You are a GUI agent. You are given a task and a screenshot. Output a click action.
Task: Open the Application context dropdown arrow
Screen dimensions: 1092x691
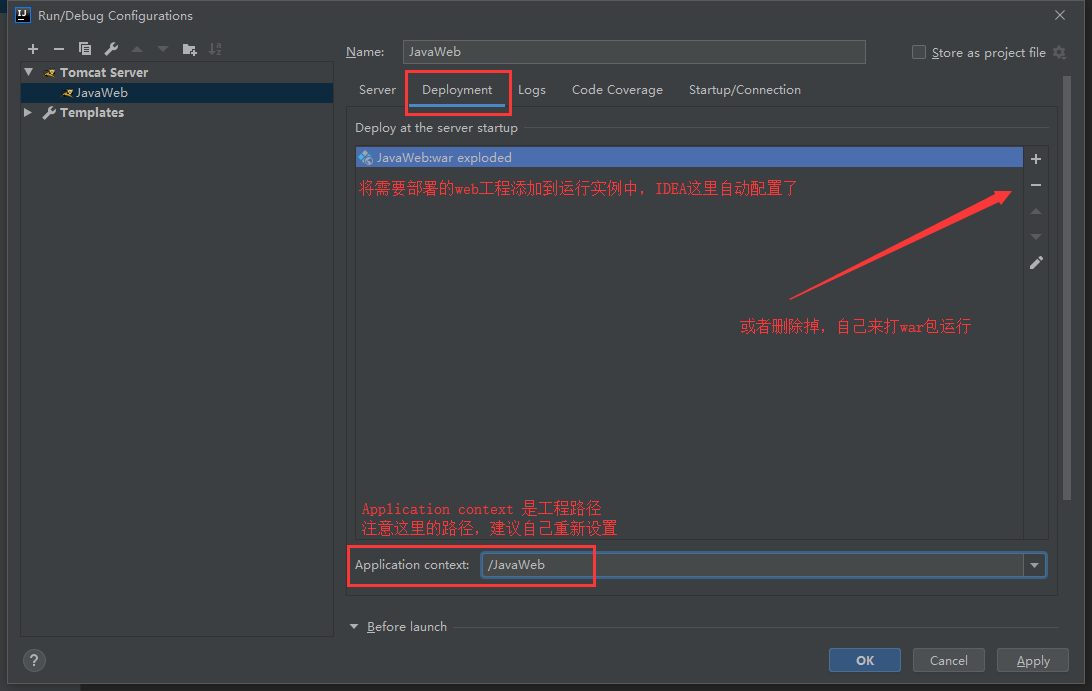tap(1034, 565)
